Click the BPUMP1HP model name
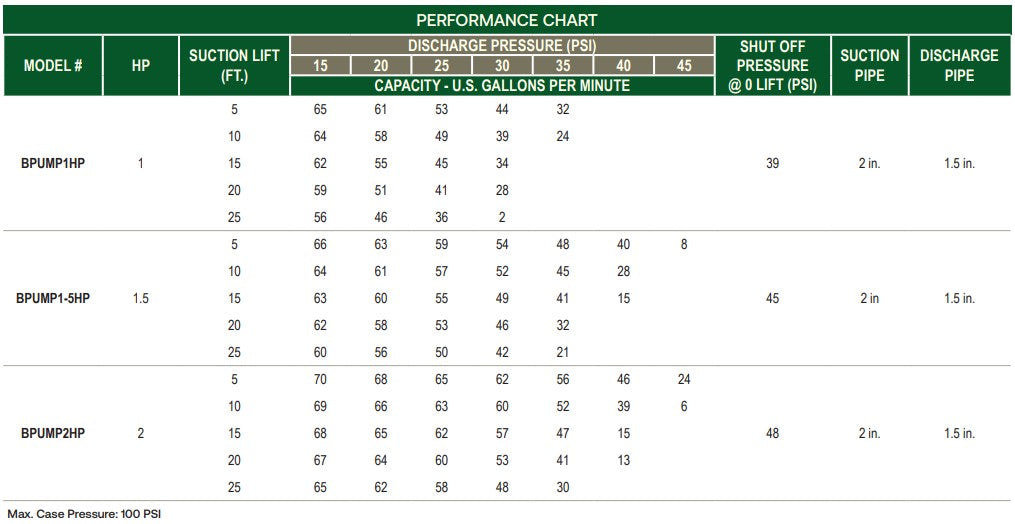 click(53, 163)
